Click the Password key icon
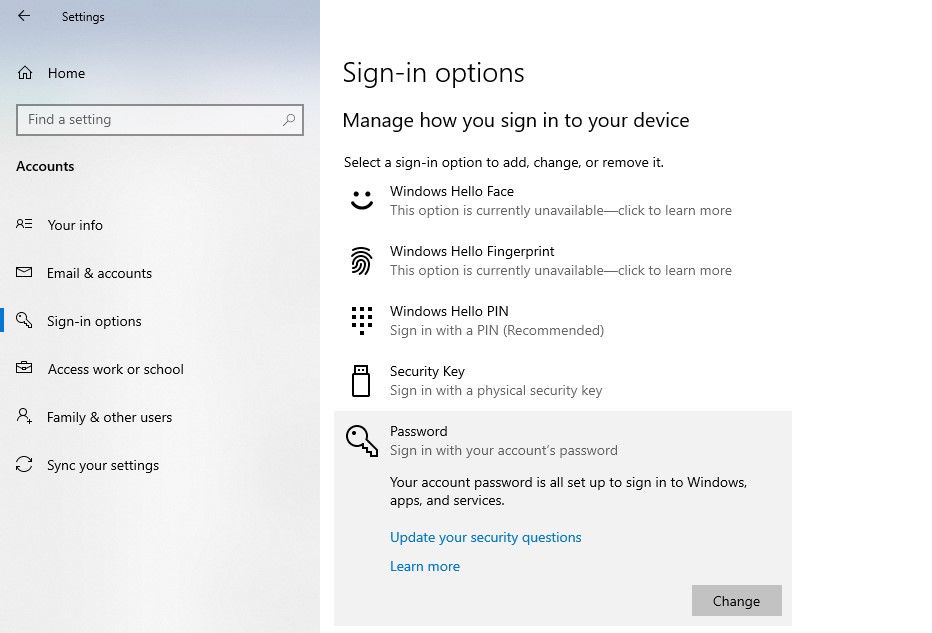The image size is (932, 633). coord(361,440)
